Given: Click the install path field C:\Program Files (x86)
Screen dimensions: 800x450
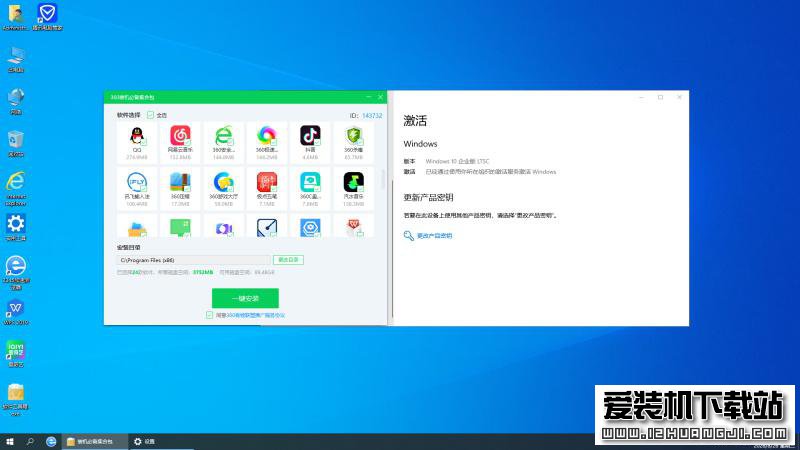Looking at the screenshot, I should [193, 260].
